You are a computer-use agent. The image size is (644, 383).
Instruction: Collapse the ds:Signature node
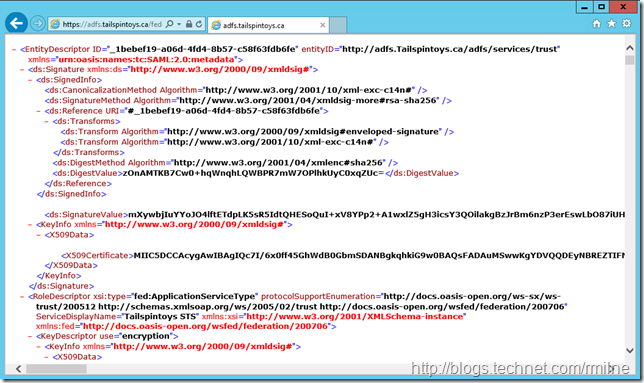pos(22,69)
